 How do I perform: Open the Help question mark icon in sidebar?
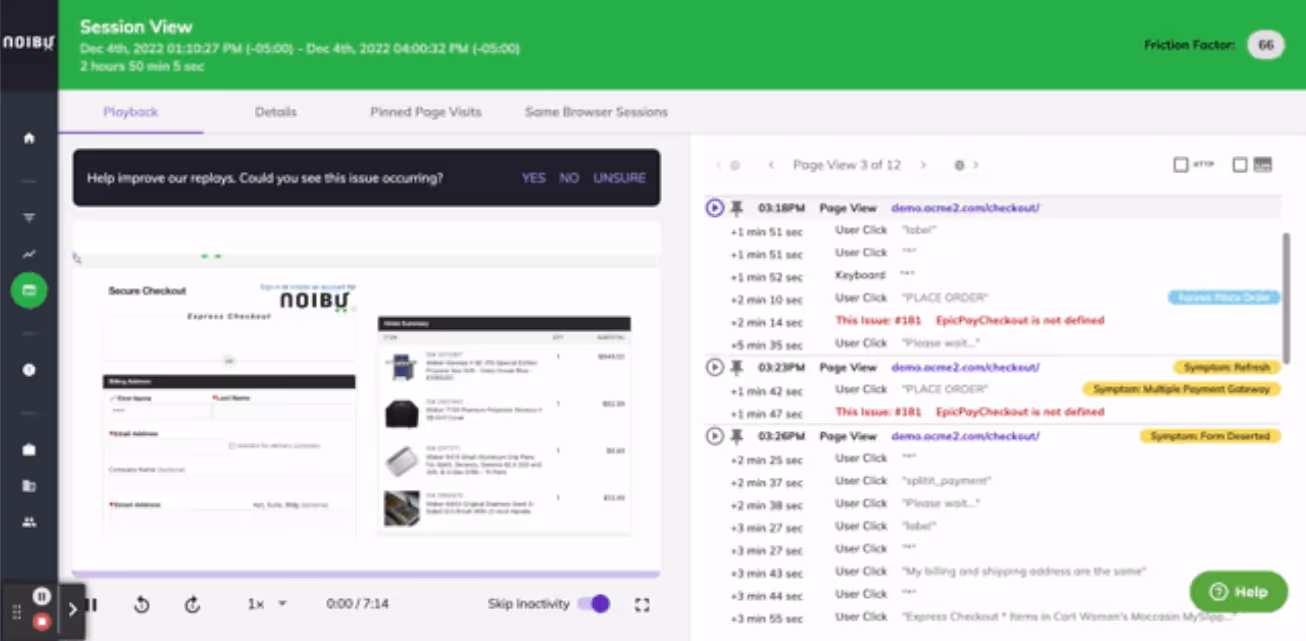27,369
